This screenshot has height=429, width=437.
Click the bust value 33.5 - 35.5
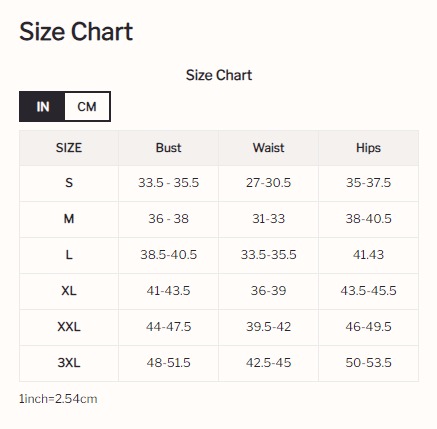168,183
